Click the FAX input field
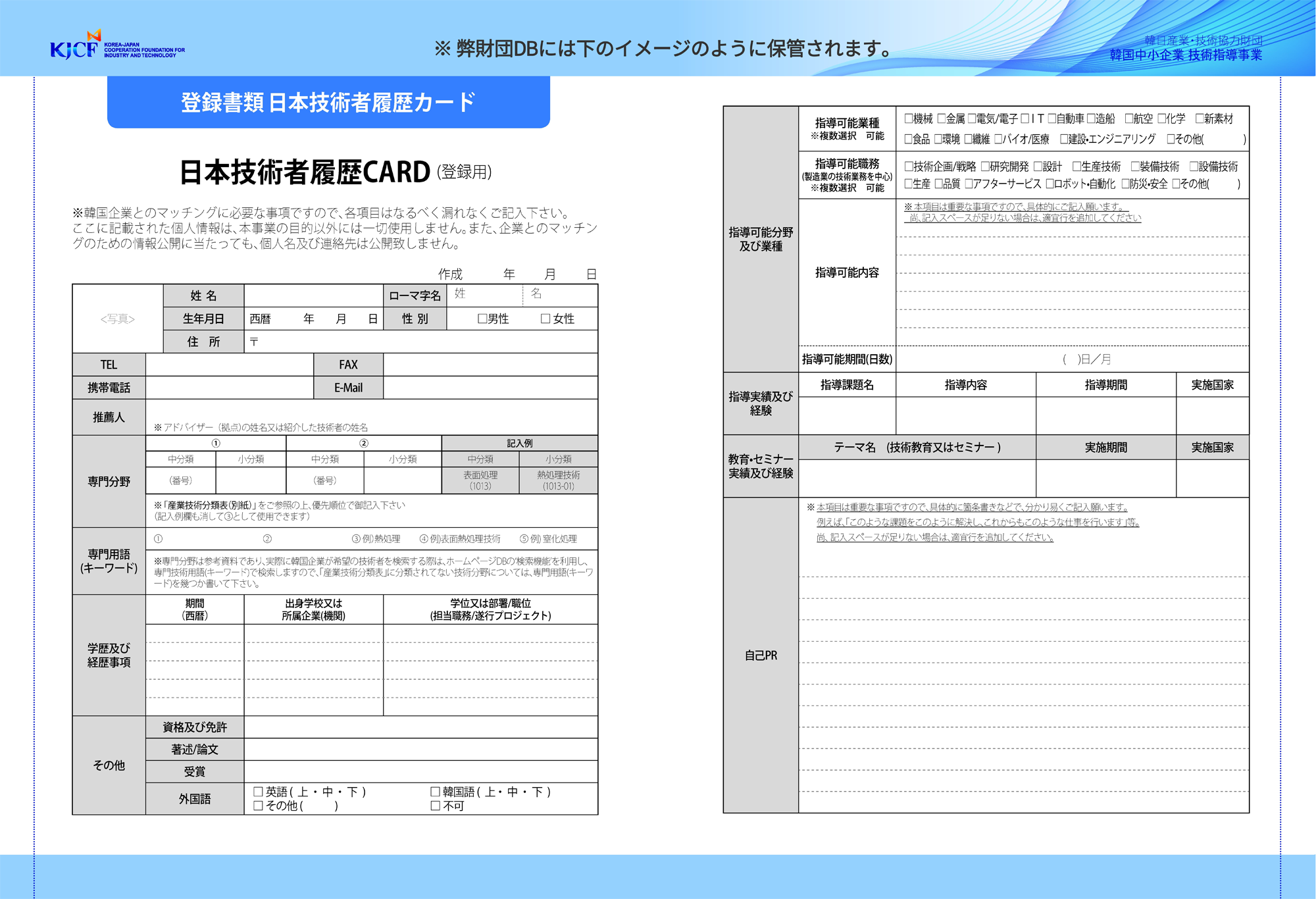Image resolution: width=1316 pixels, height=899 pixels. click(x=490, y=365)
